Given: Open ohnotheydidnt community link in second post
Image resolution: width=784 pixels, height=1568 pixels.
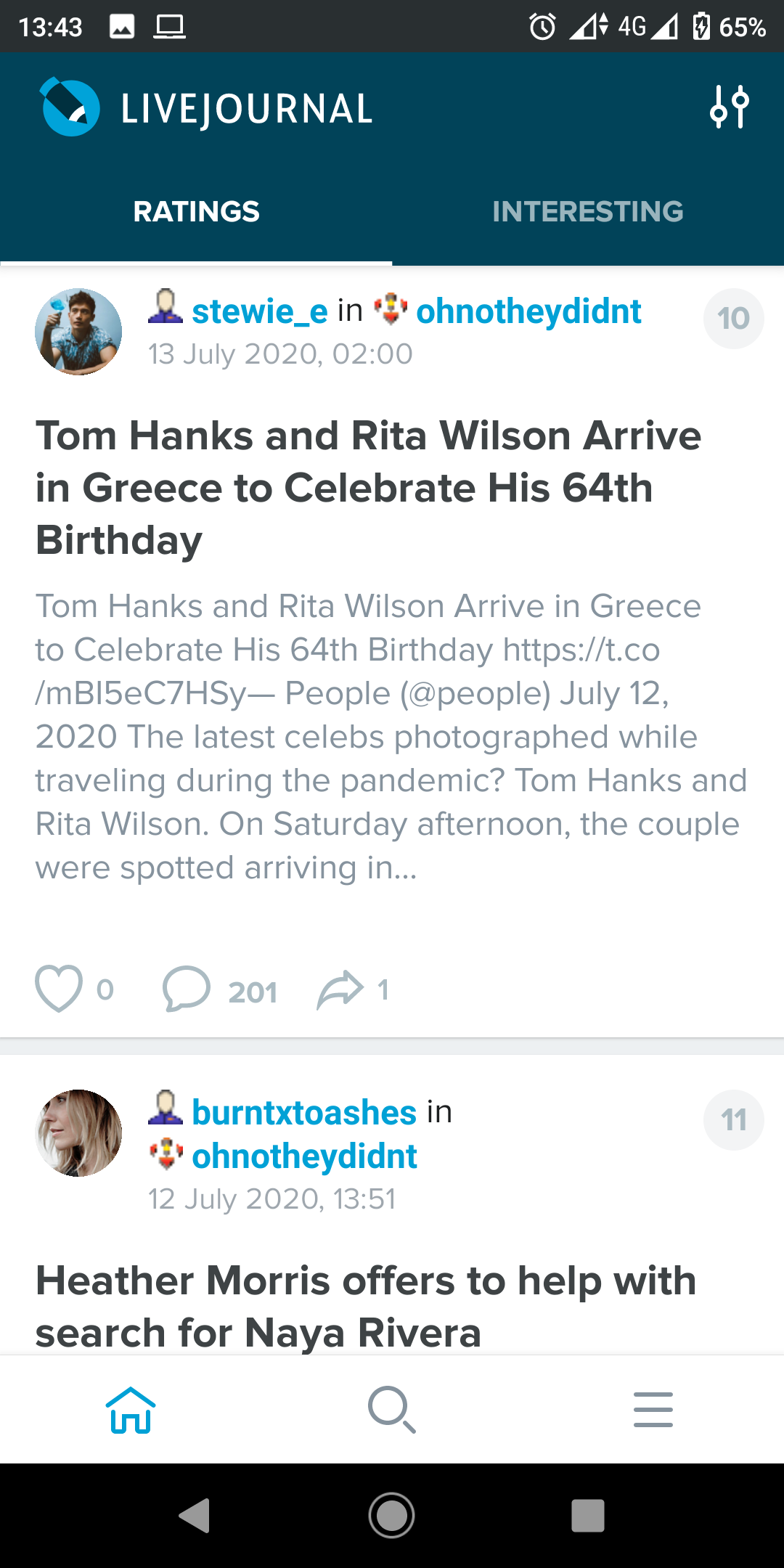Looking at the screenshot, I should (304, 1156).
